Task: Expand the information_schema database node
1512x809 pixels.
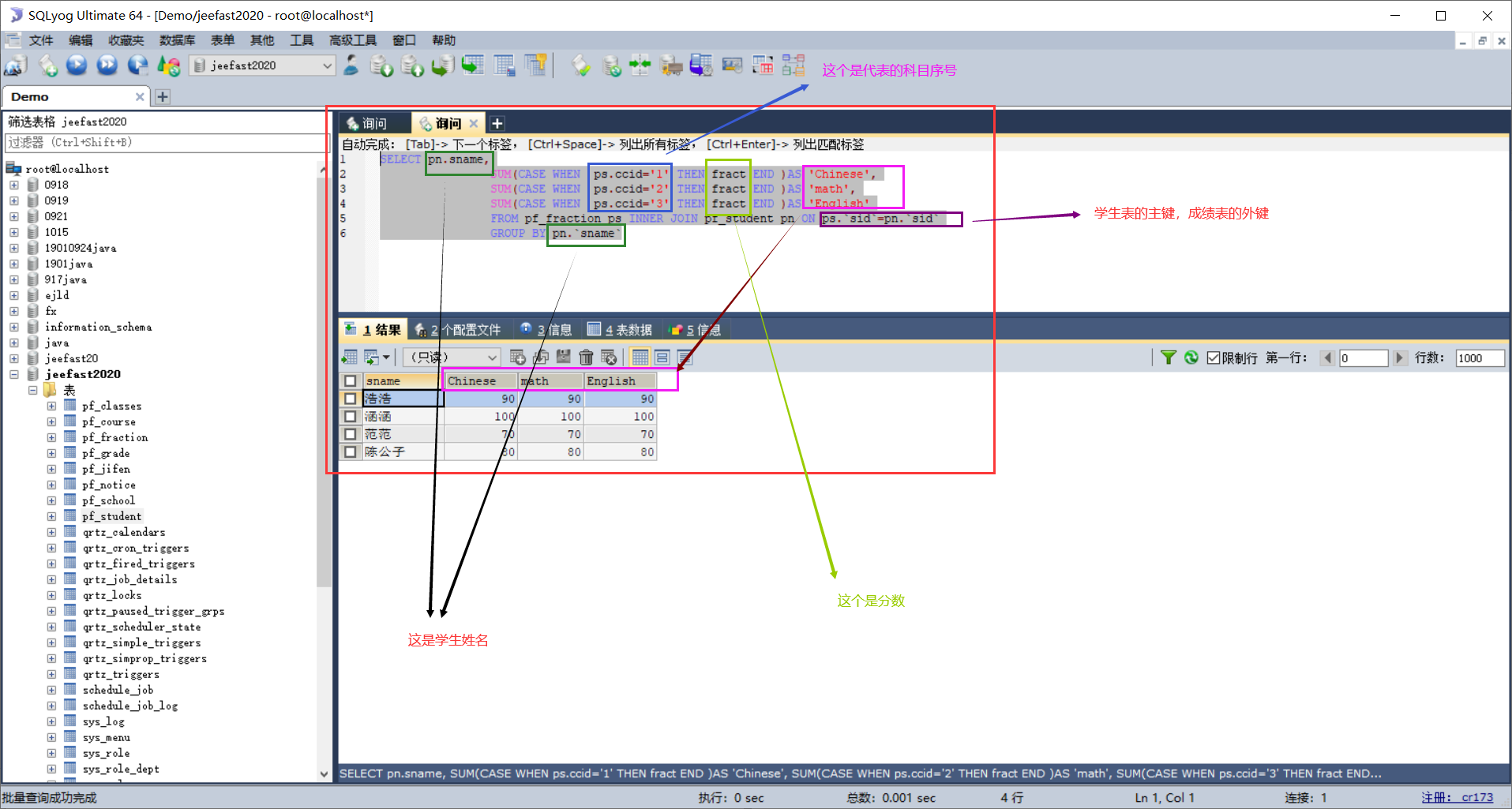Action: [x=14, y=327]
